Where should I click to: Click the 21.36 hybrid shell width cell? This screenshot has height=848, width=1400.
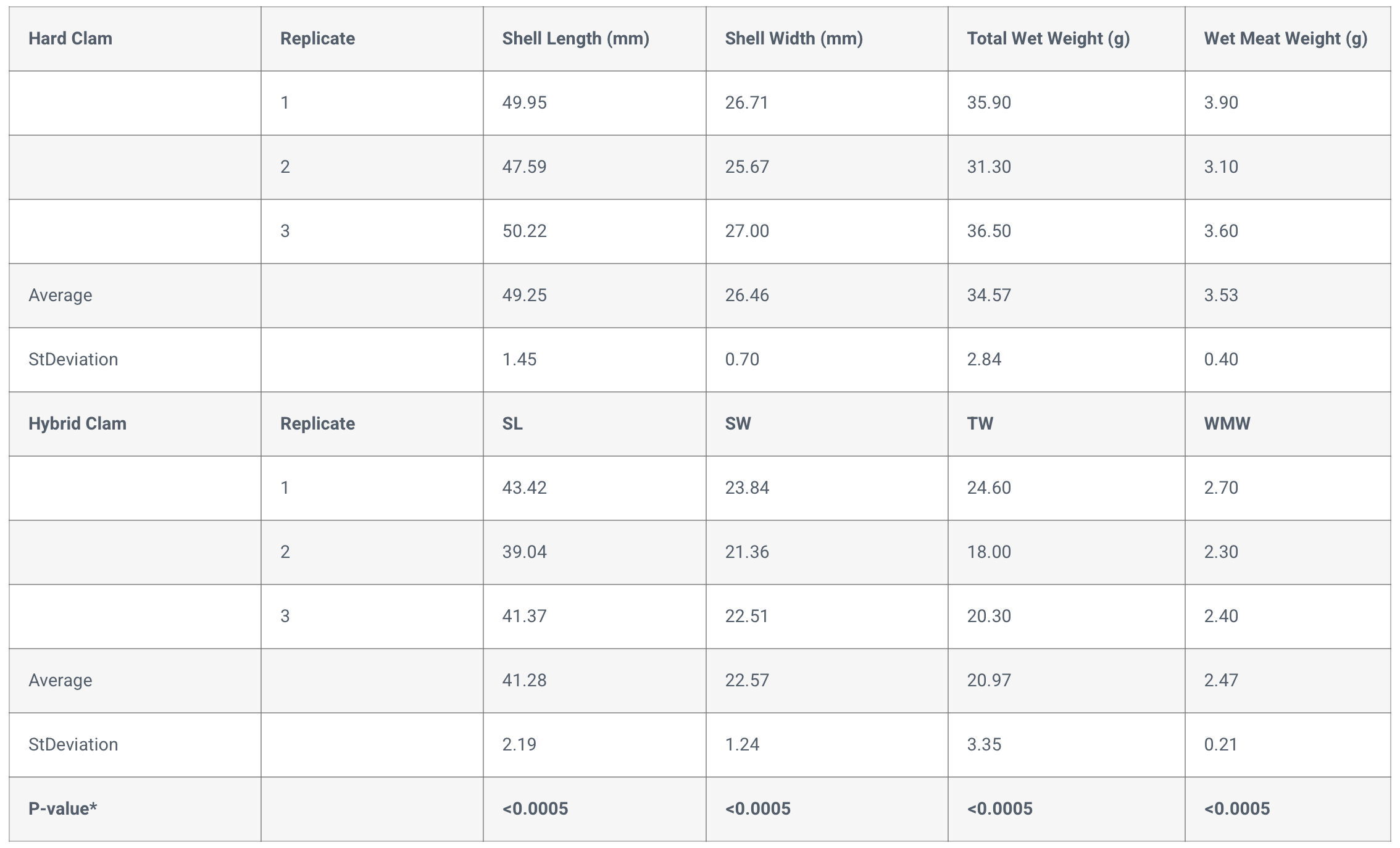(747, 552)
